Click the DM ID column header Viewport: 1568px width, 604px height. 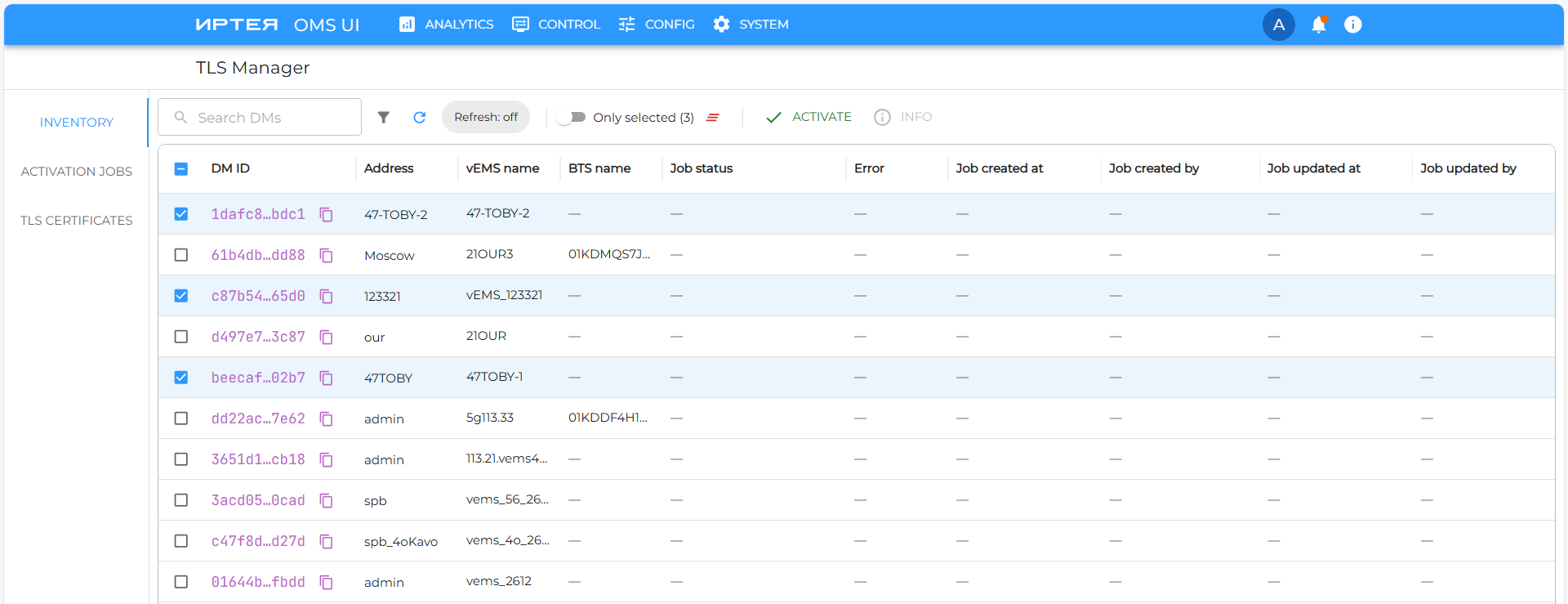(x=230, y=168)
